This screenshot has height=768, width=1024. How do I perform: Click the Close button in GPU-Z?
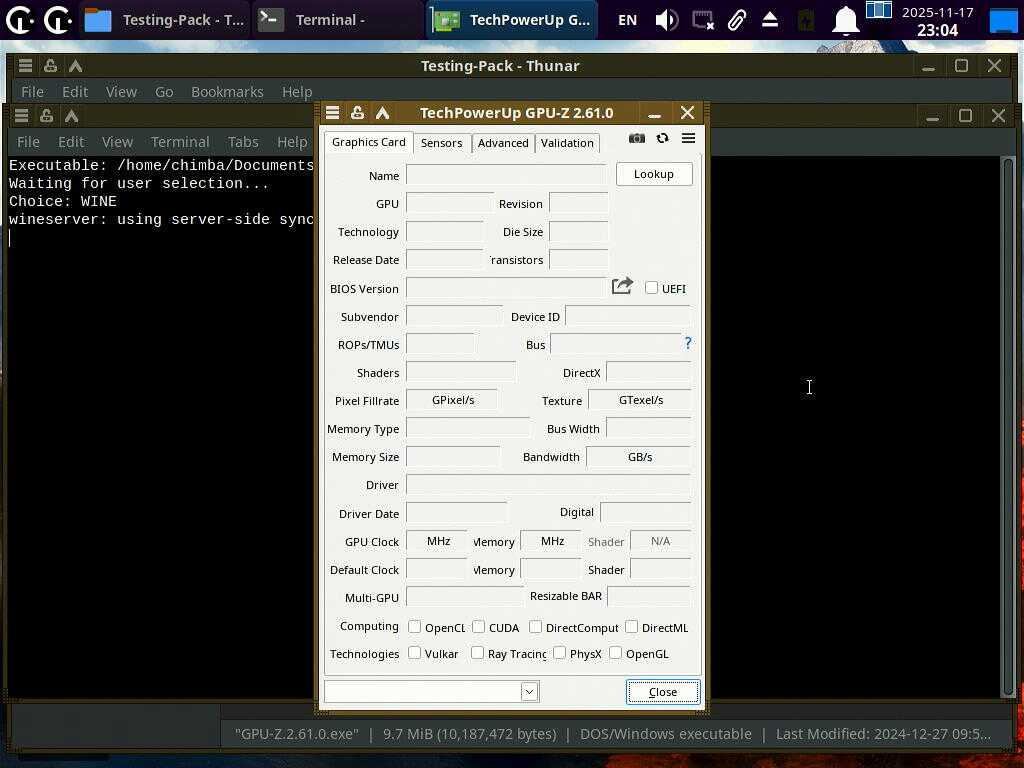663,692
